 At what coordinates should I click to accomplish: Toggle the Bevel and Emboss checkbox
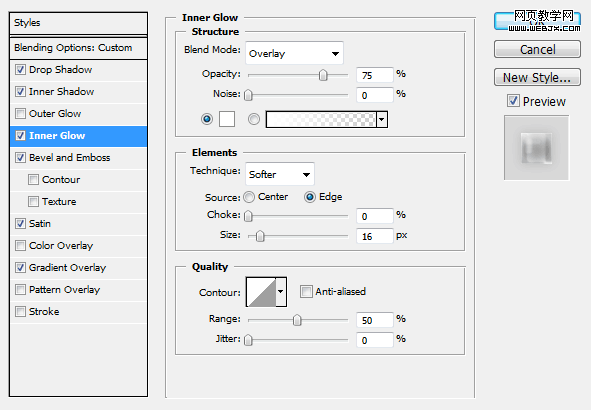(x=20, y=158)
